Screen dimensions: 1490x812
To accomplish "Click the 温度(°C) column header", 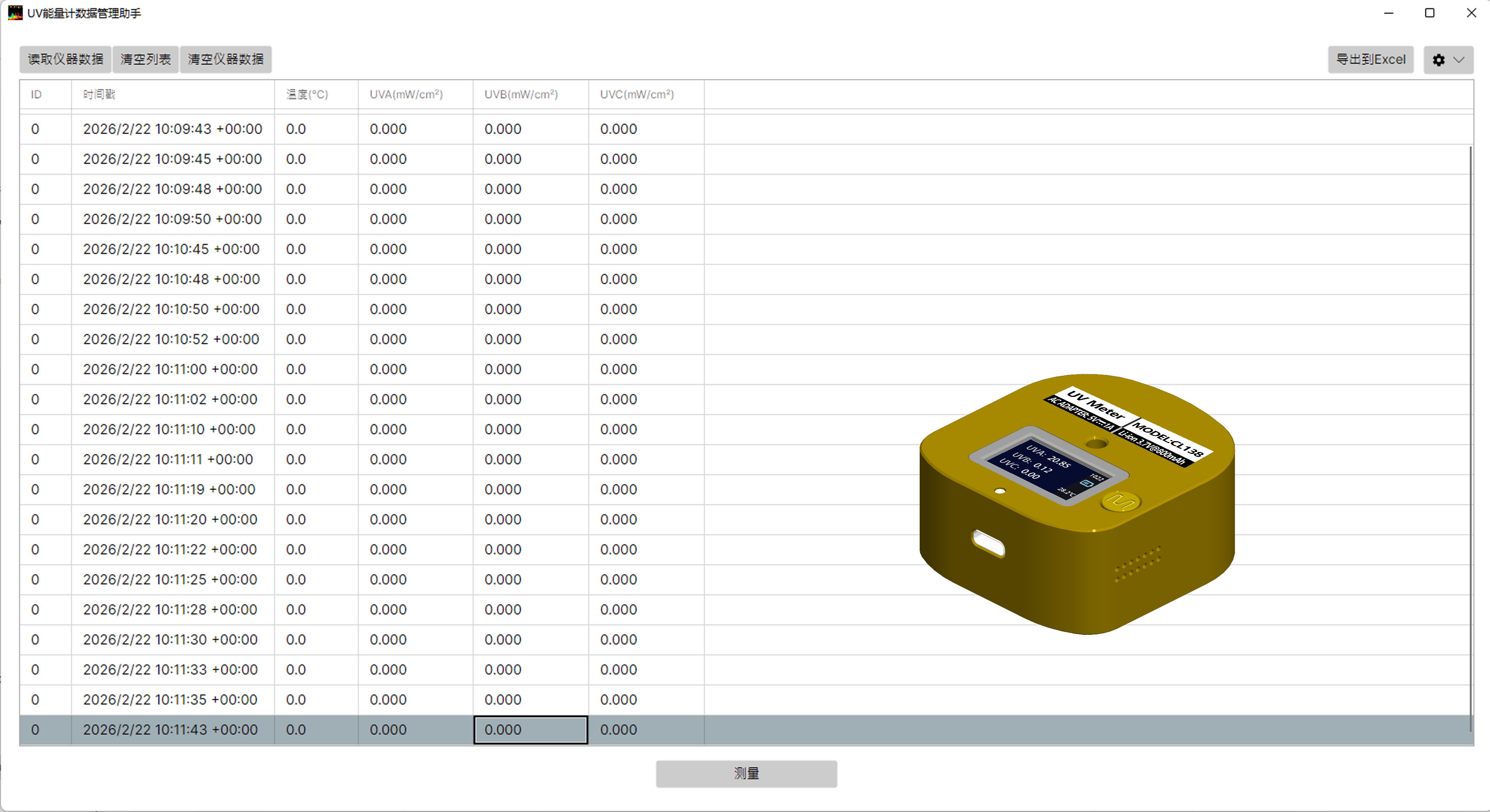I will (307, 94).
